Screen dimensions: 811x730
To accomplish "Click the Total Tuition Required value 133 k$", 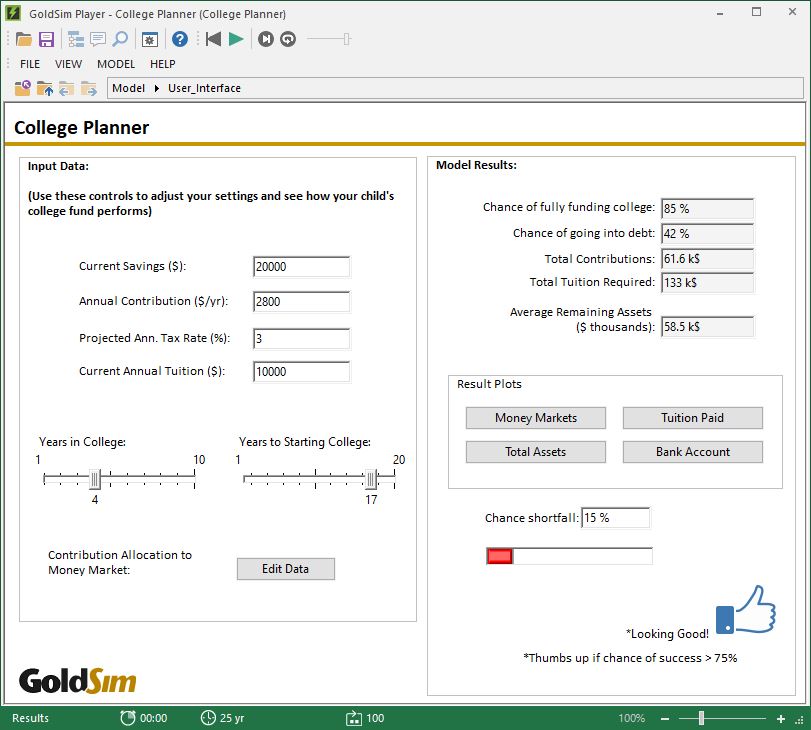I will click(707, 283).
